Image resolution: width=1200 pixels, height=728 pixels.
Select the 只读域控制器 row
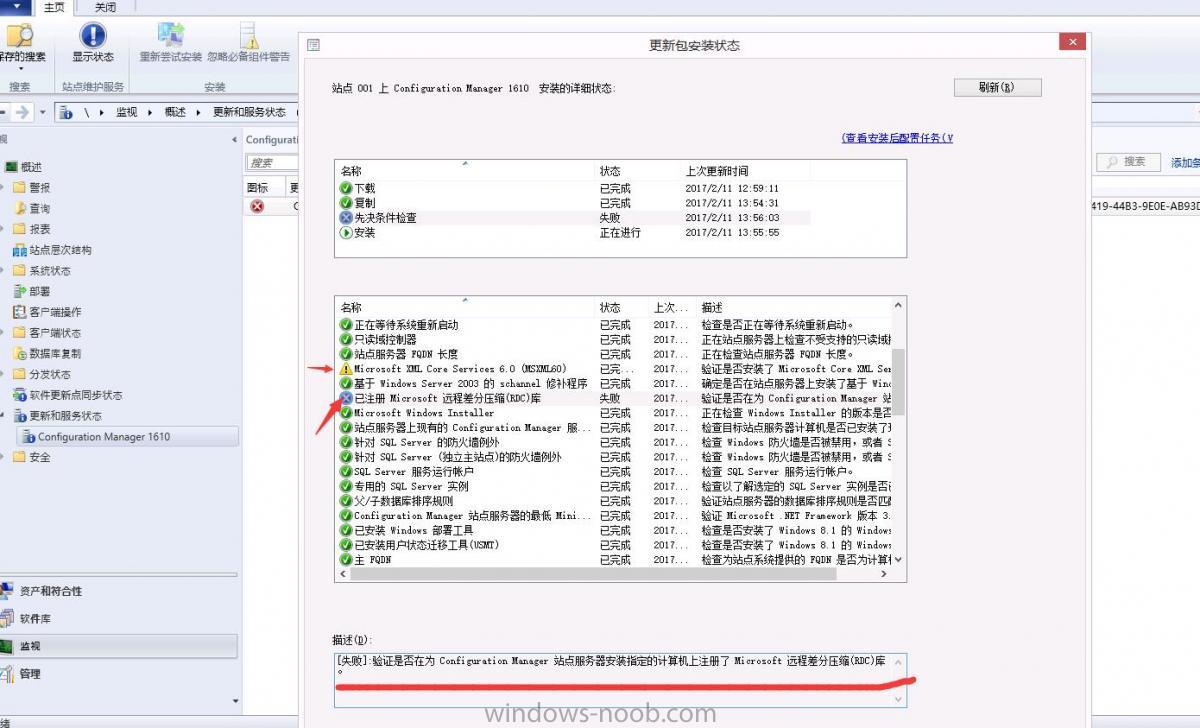tap(613, 340)
